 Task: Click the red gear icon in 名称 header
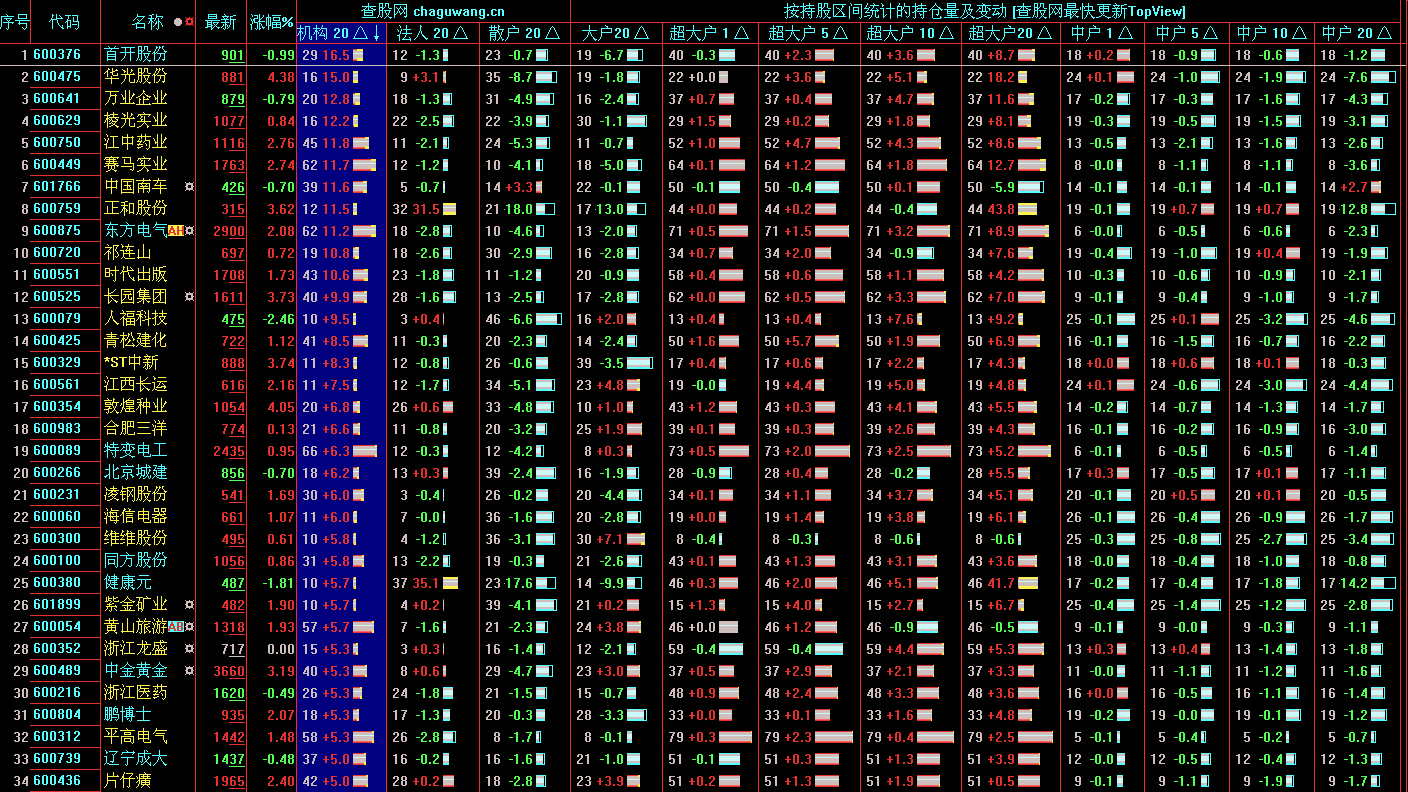click(x=189, y=22)
